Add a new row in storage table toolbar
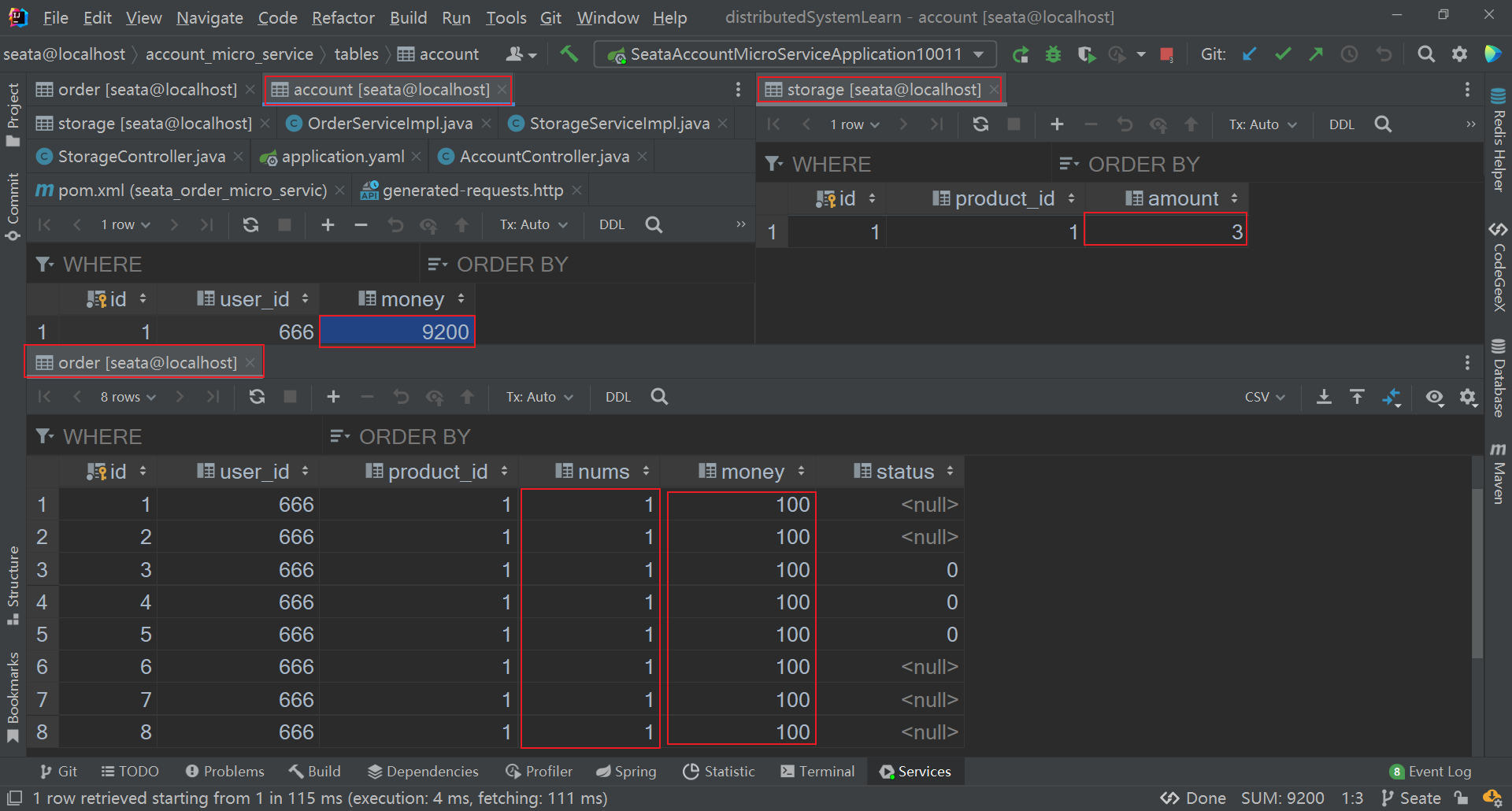This screenshot has width=1512, height=811. click(1057, 124)
